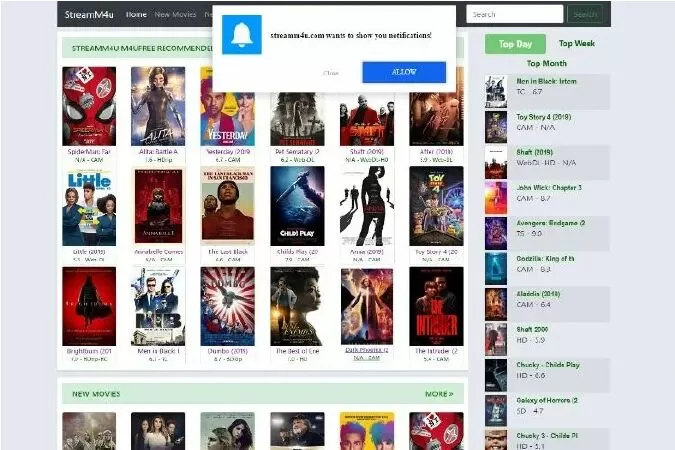Open the Men in Black grid poster

tap(158, 306)
